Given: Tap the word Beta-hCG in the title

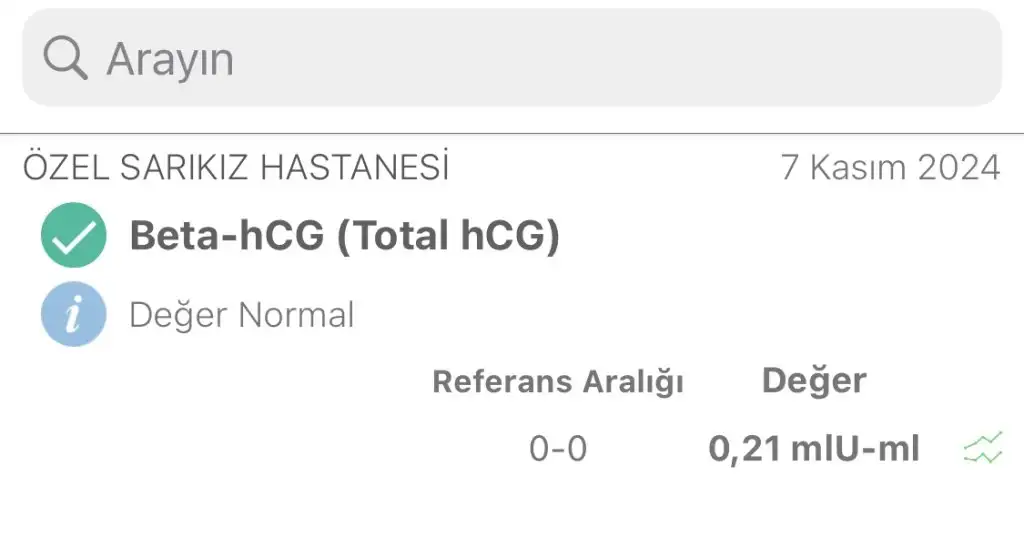Looking at the screenshot, I should pyautogui.click(x=227, y=235).
